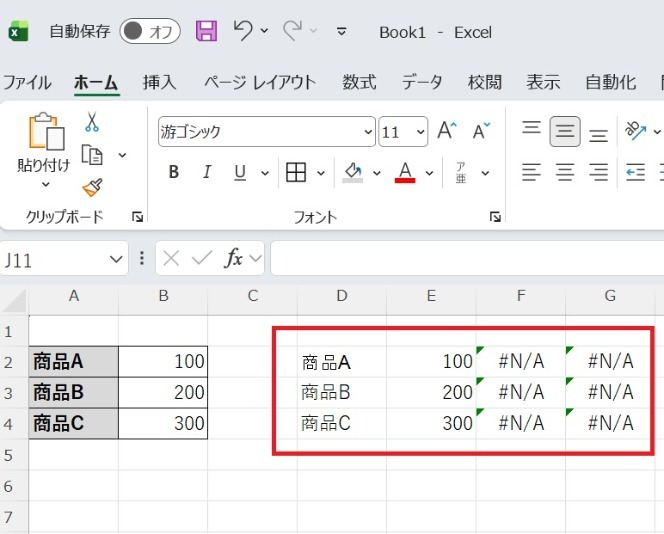Click the phonetic guide (ア亜) icon
The image size is (664, 534).
461,172
